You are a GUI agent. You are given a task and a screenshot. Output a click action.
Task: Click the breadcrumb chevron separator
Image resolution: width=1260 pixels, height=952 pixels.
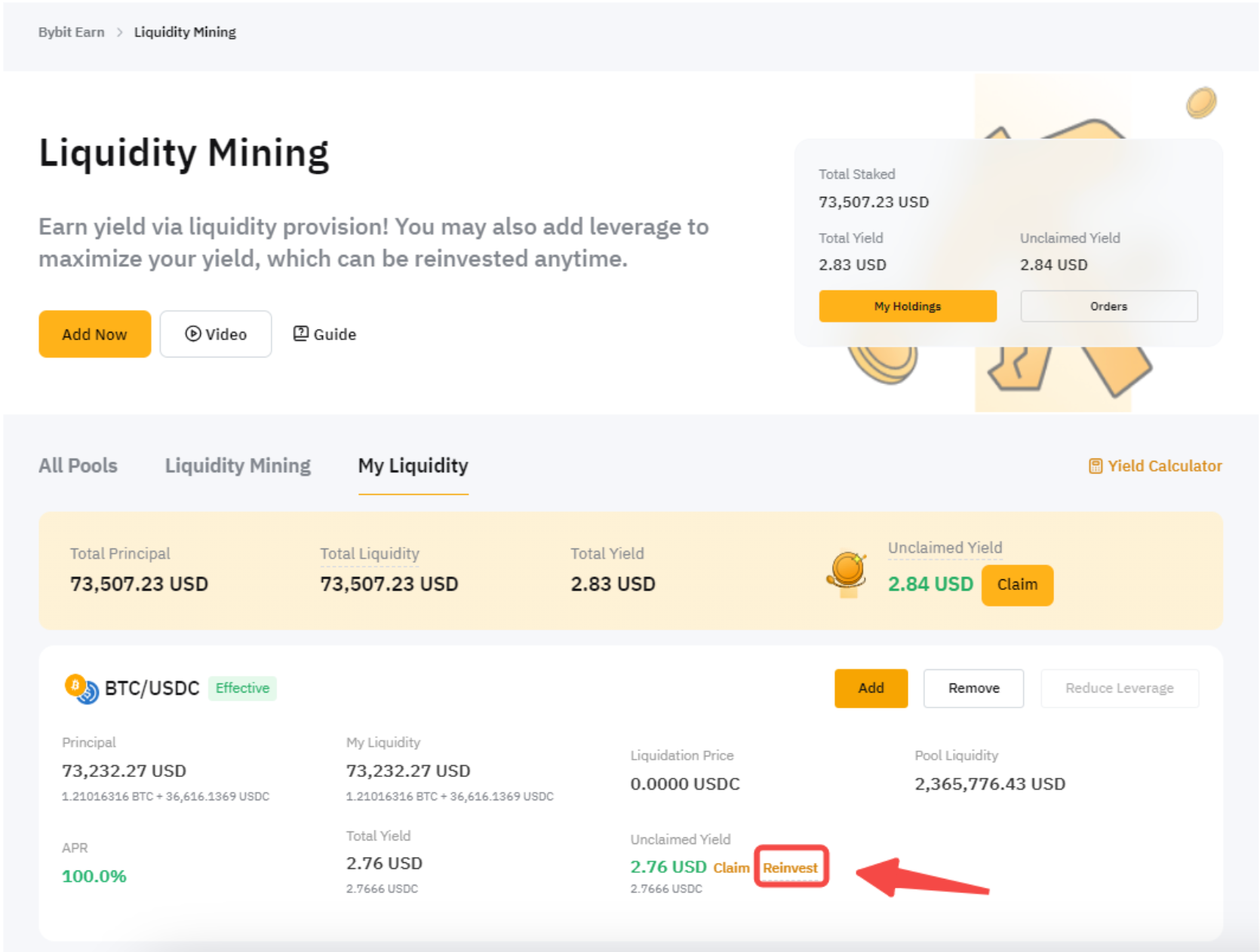tap(119, 32)
